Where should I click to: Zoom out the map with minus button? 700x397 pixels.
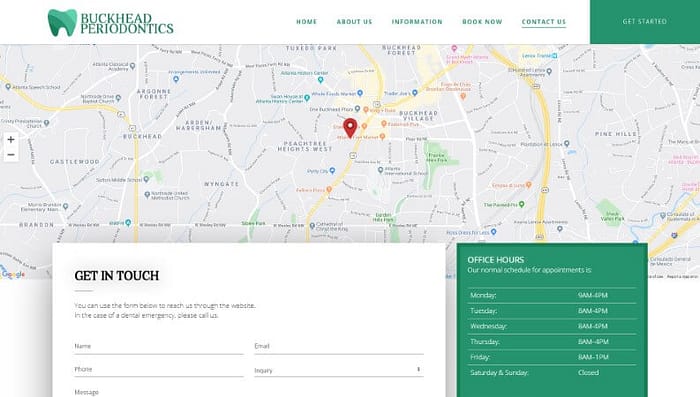pos(11,155)
